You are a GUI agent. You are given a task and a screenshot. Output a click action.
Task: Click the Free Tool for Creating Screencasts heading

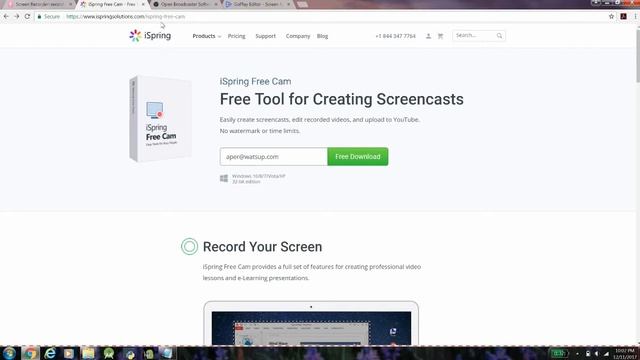pyautogui.click(x=342, y=99)
